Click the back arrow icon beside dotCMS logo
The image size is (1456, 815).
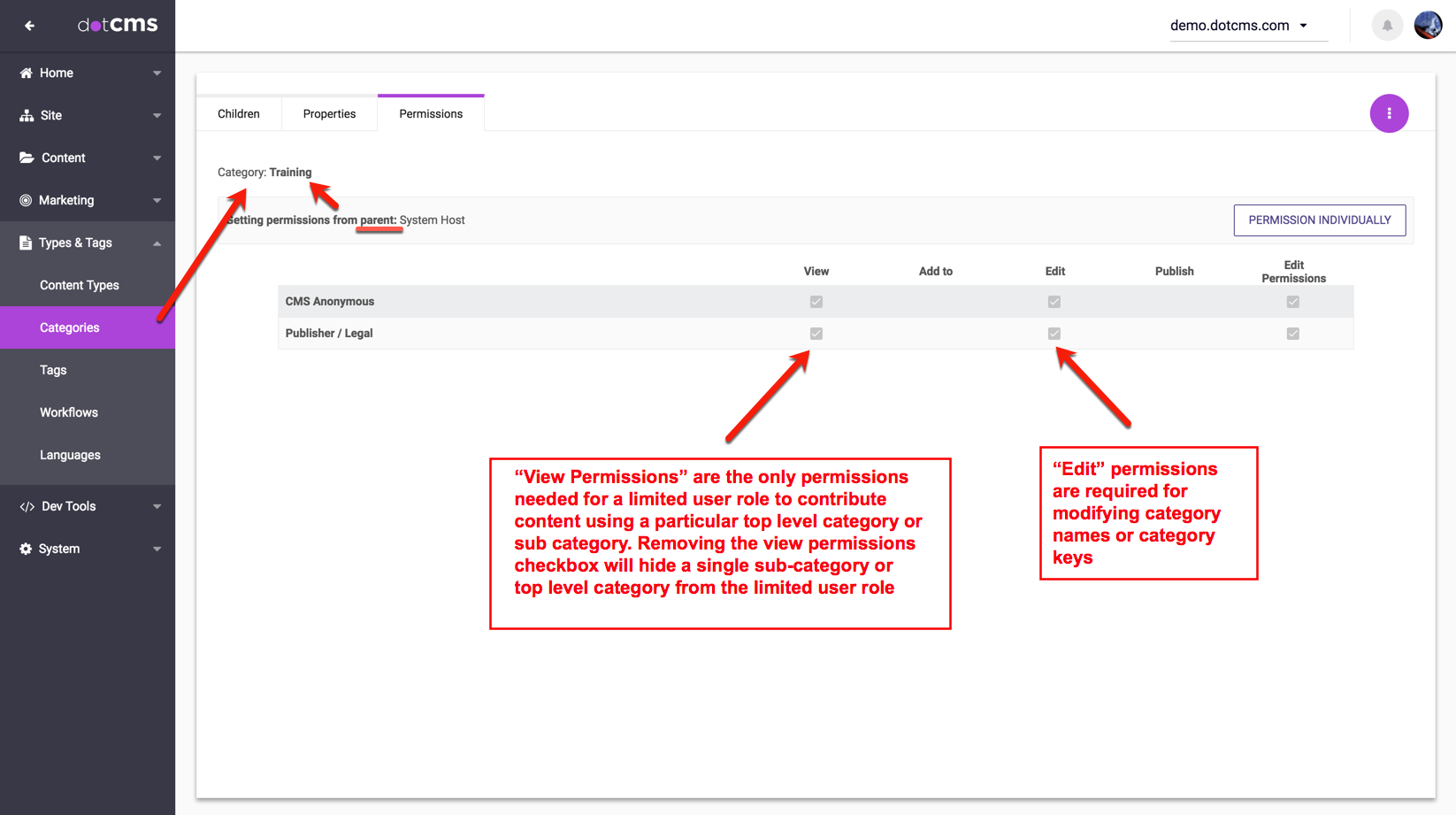[29, 26]
